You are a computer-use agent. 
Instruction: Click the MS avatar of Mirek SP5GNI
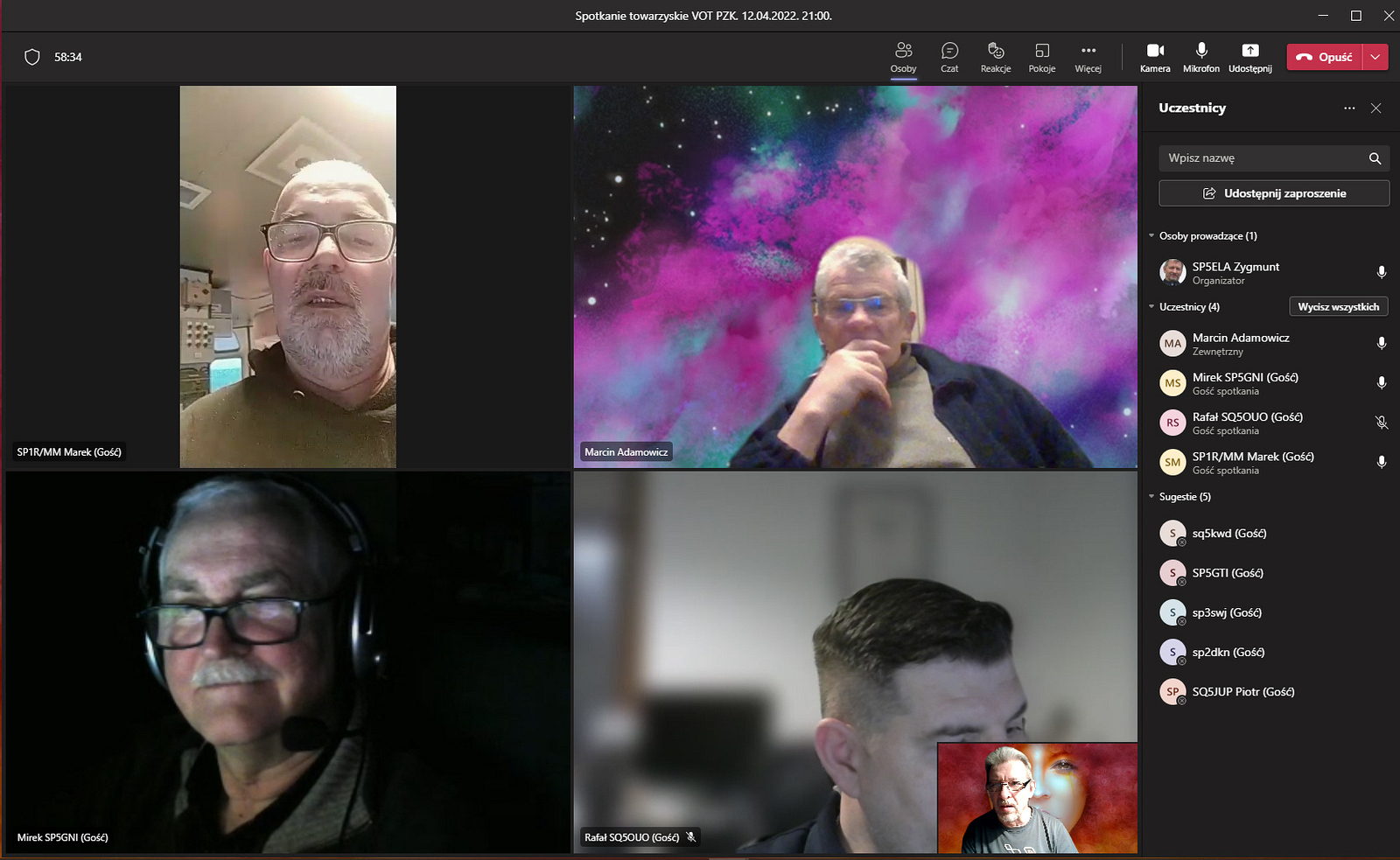[x=1172, y=382]
